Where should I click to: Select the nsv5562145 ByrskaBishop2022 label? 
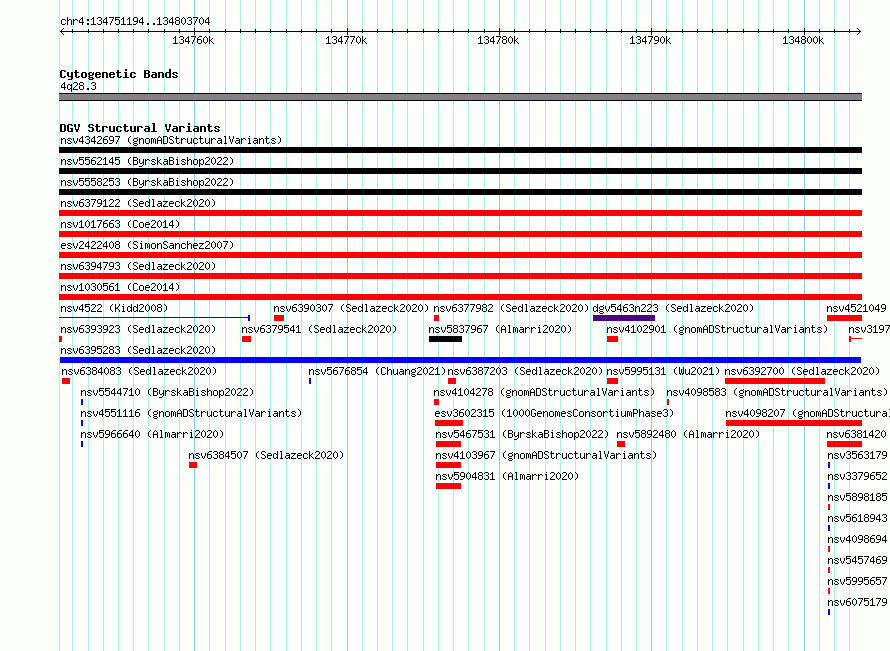point(147,161)
